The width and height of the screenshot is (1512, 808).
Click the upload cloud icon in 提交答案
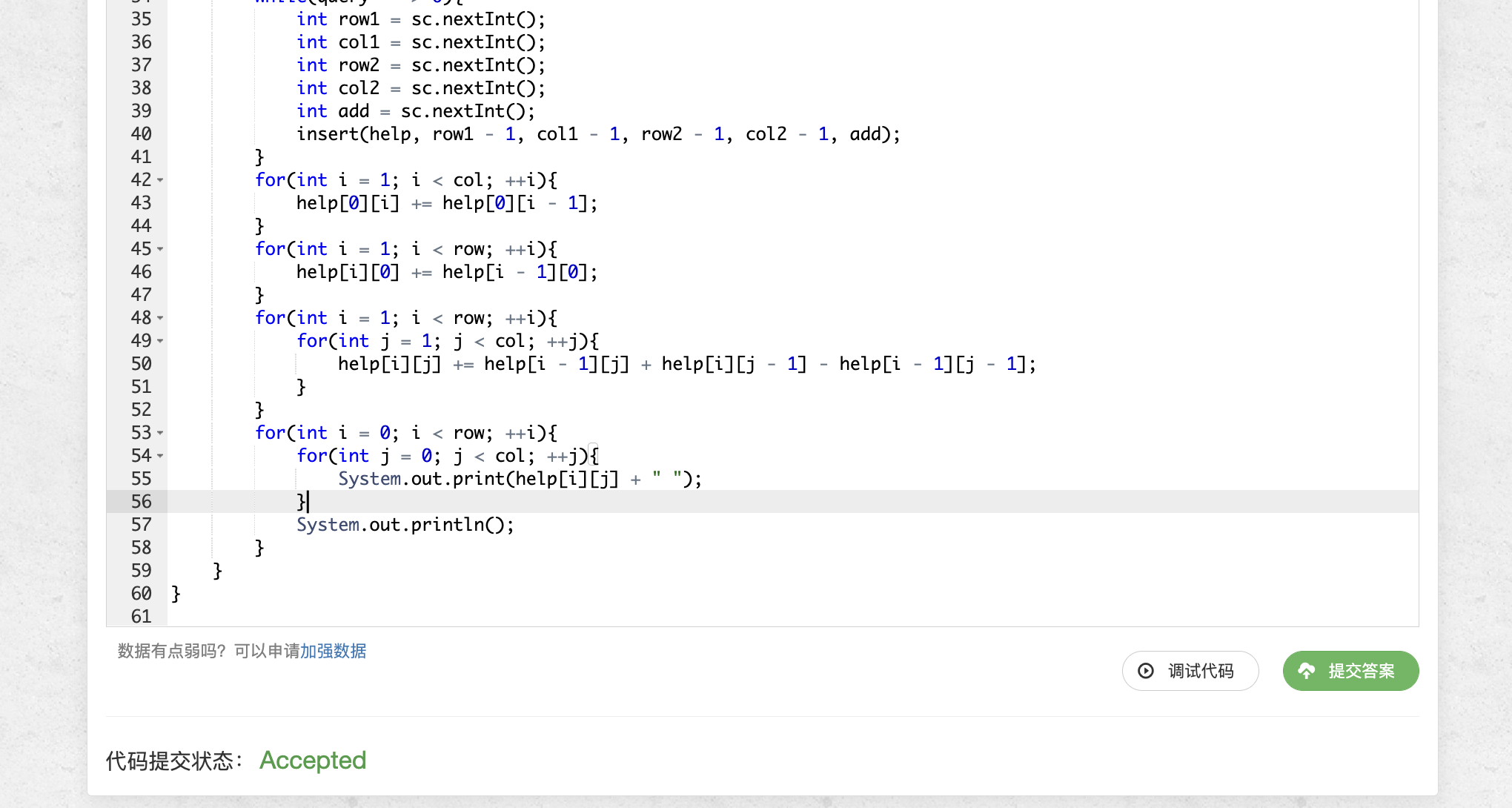pyautogui.click(x=1306, y=671)
